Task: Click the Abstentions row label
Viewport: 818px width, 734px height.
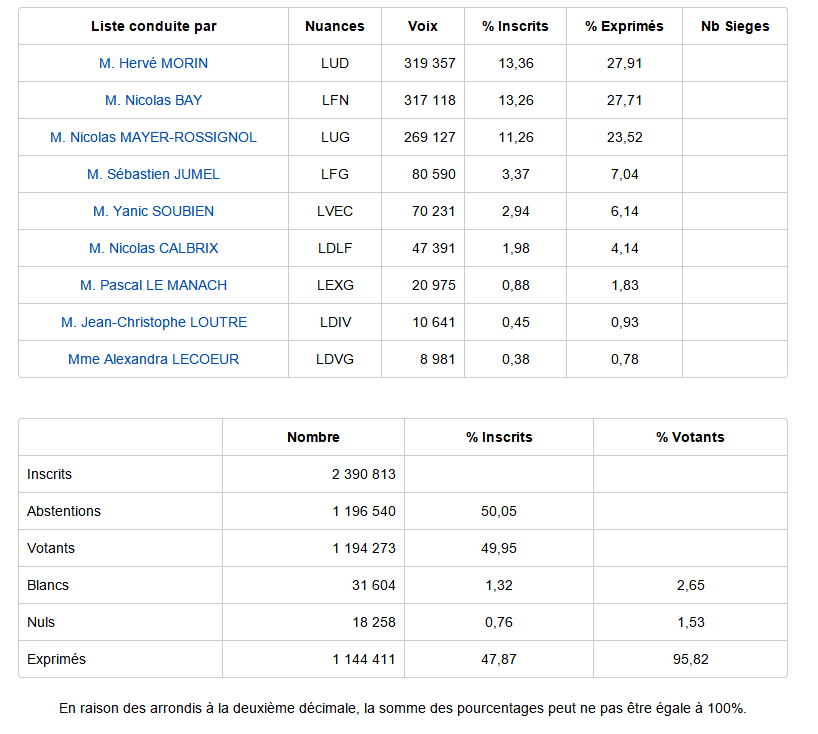Action: pyautogui.click(x=64, y=511)
